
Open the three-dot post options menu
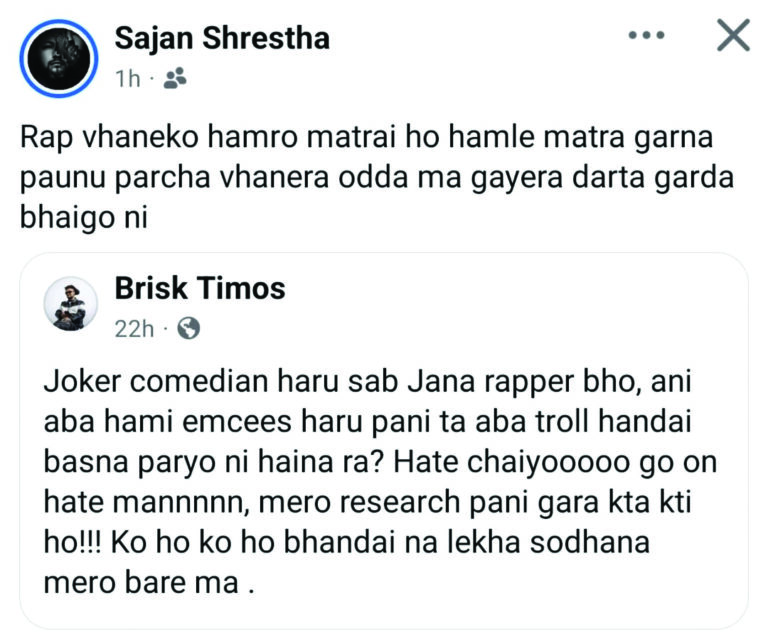coord(645,37)
